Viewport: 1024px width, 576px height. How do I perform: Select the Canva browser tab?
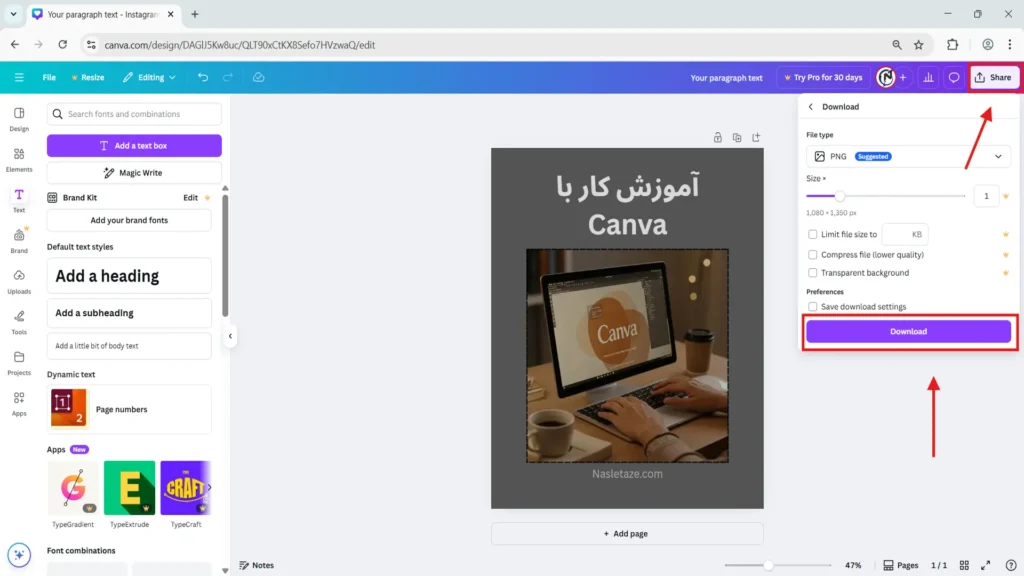[x=103, y=14]
